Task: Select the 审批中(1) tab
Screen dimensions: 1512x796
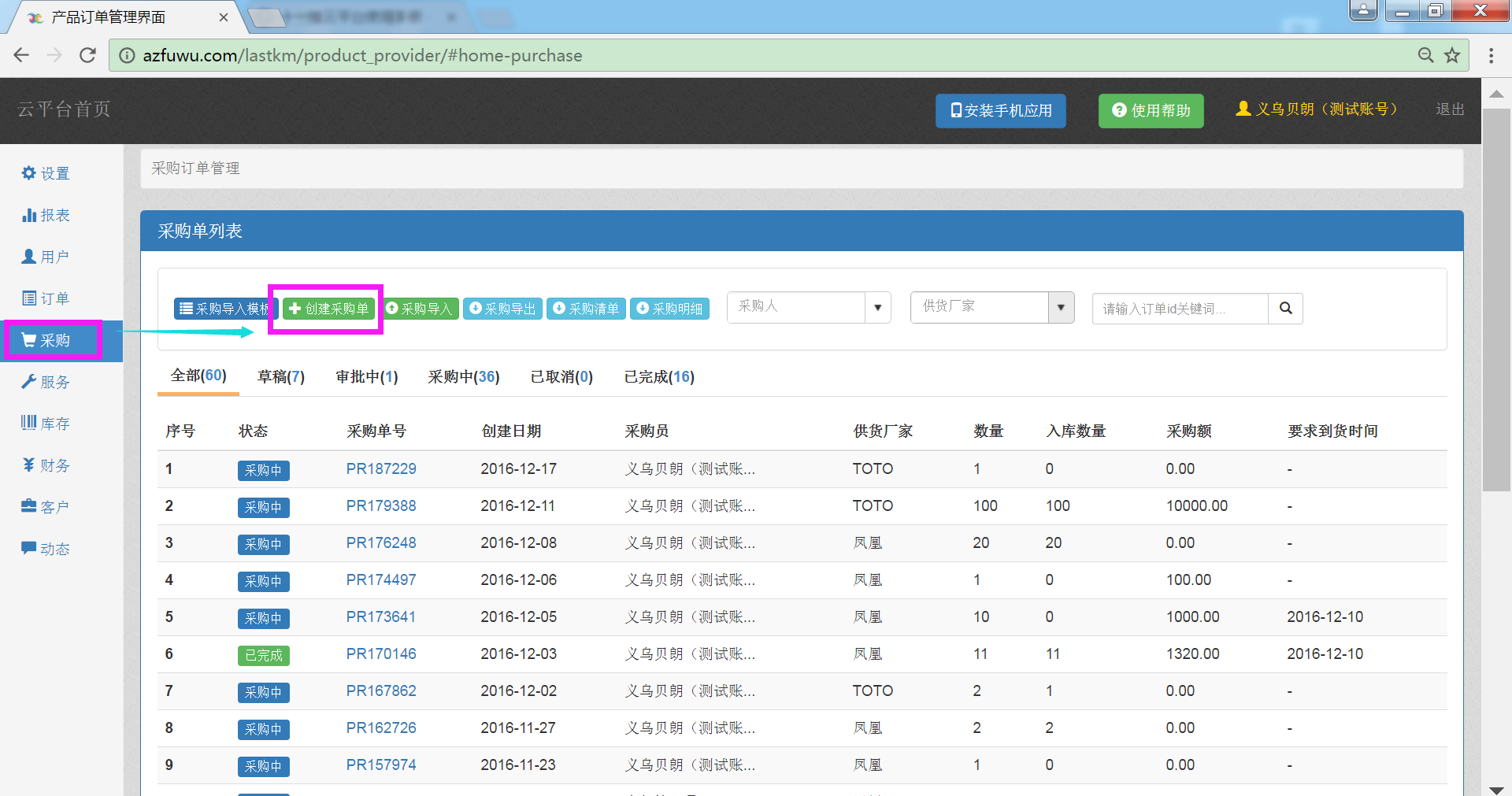Action: coord(367,377)
